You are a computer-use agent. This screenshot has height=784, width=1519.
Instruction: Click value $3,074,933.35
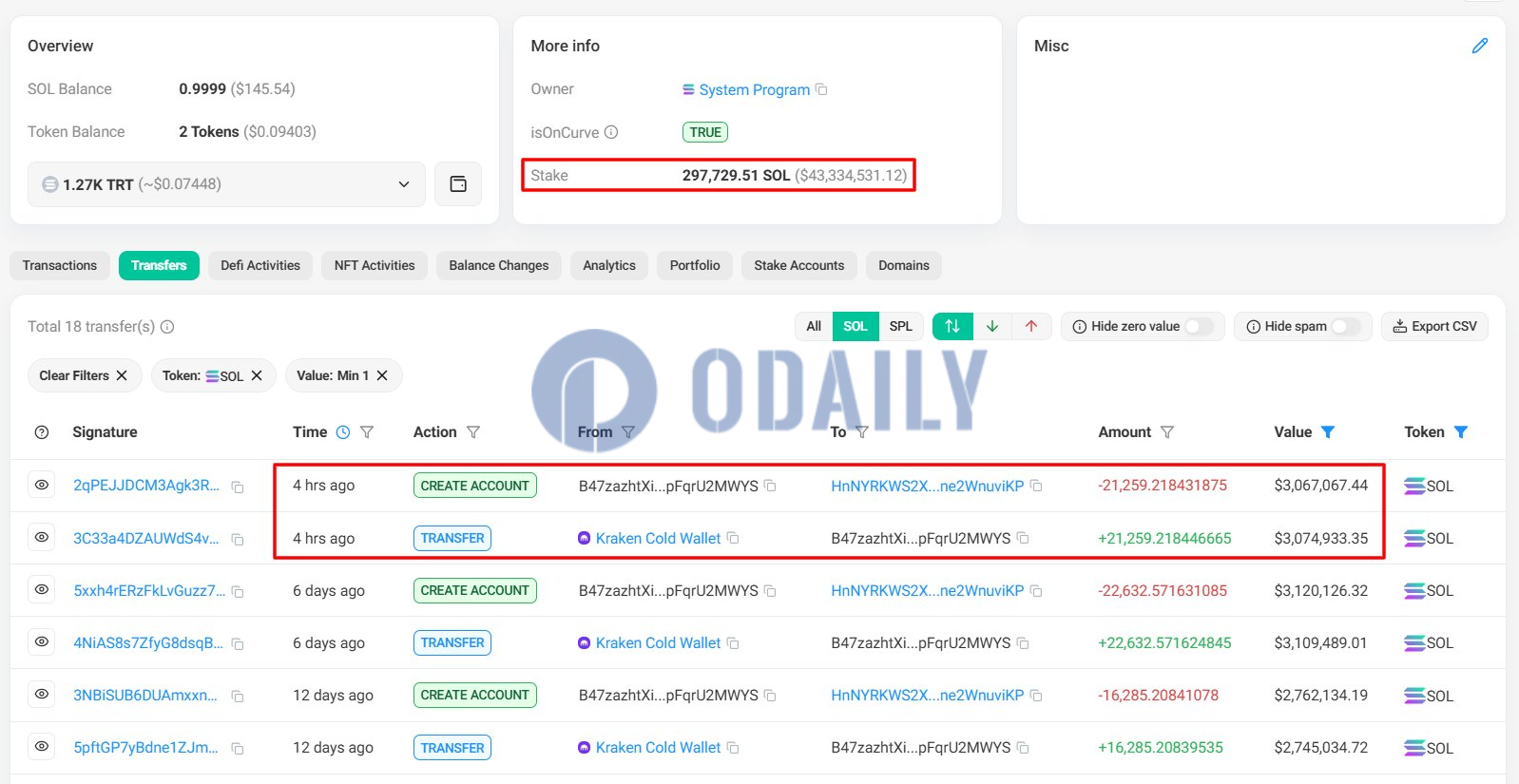pos(1321,538)
